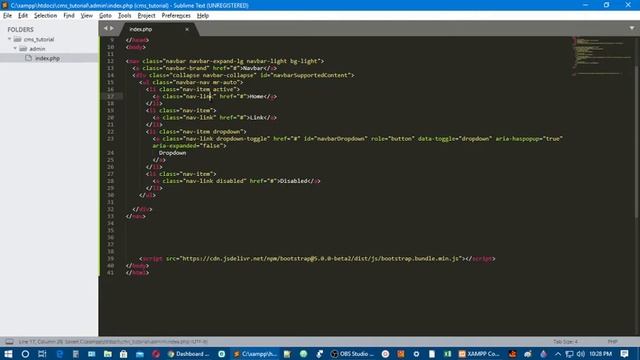The height and width of the screenshot is (360, 640).
Task: Switch to XAMPP Control Panel taskbar button
Action: point(480,354)
